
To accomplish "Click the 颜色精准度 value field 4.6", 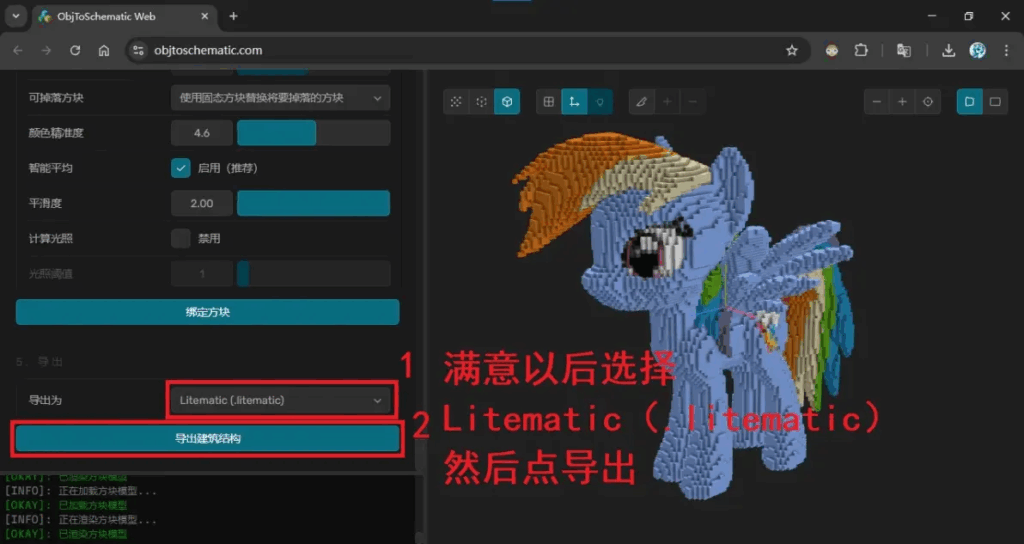I will 202,133.
